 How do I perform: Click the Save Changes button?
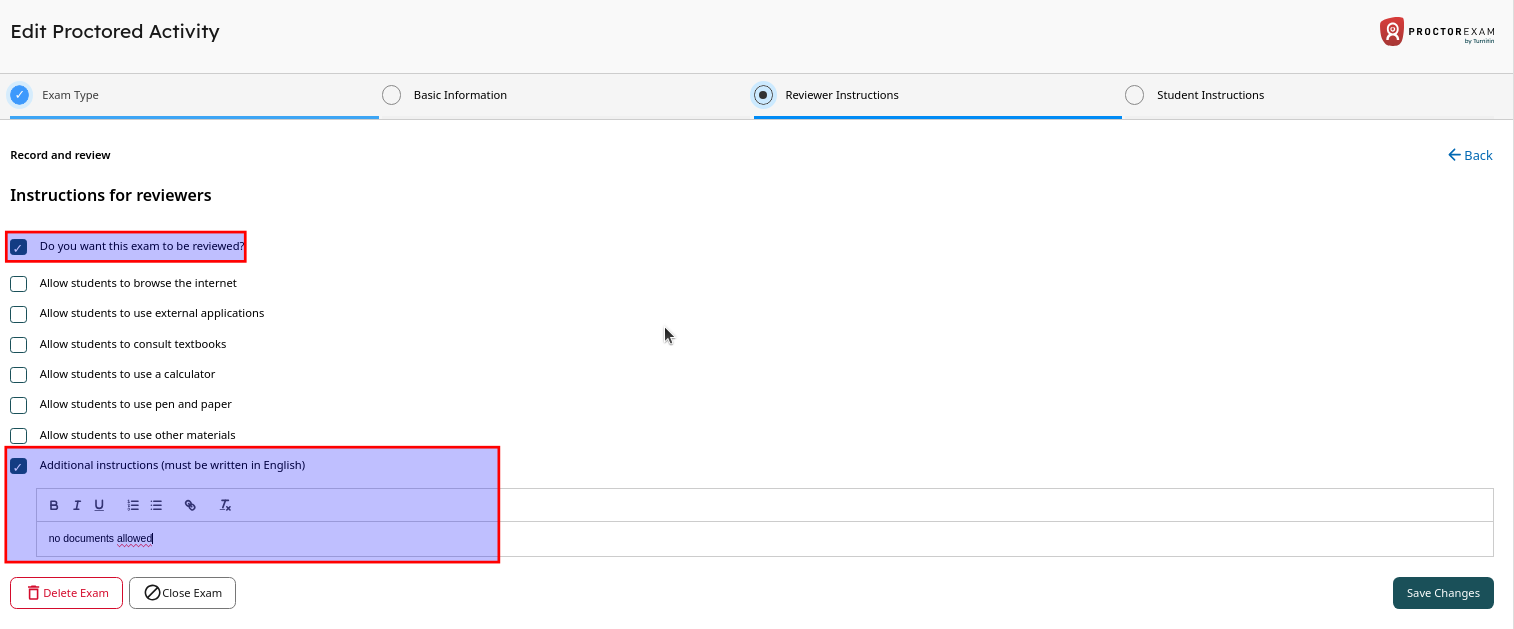click(x=1442, y=593)
